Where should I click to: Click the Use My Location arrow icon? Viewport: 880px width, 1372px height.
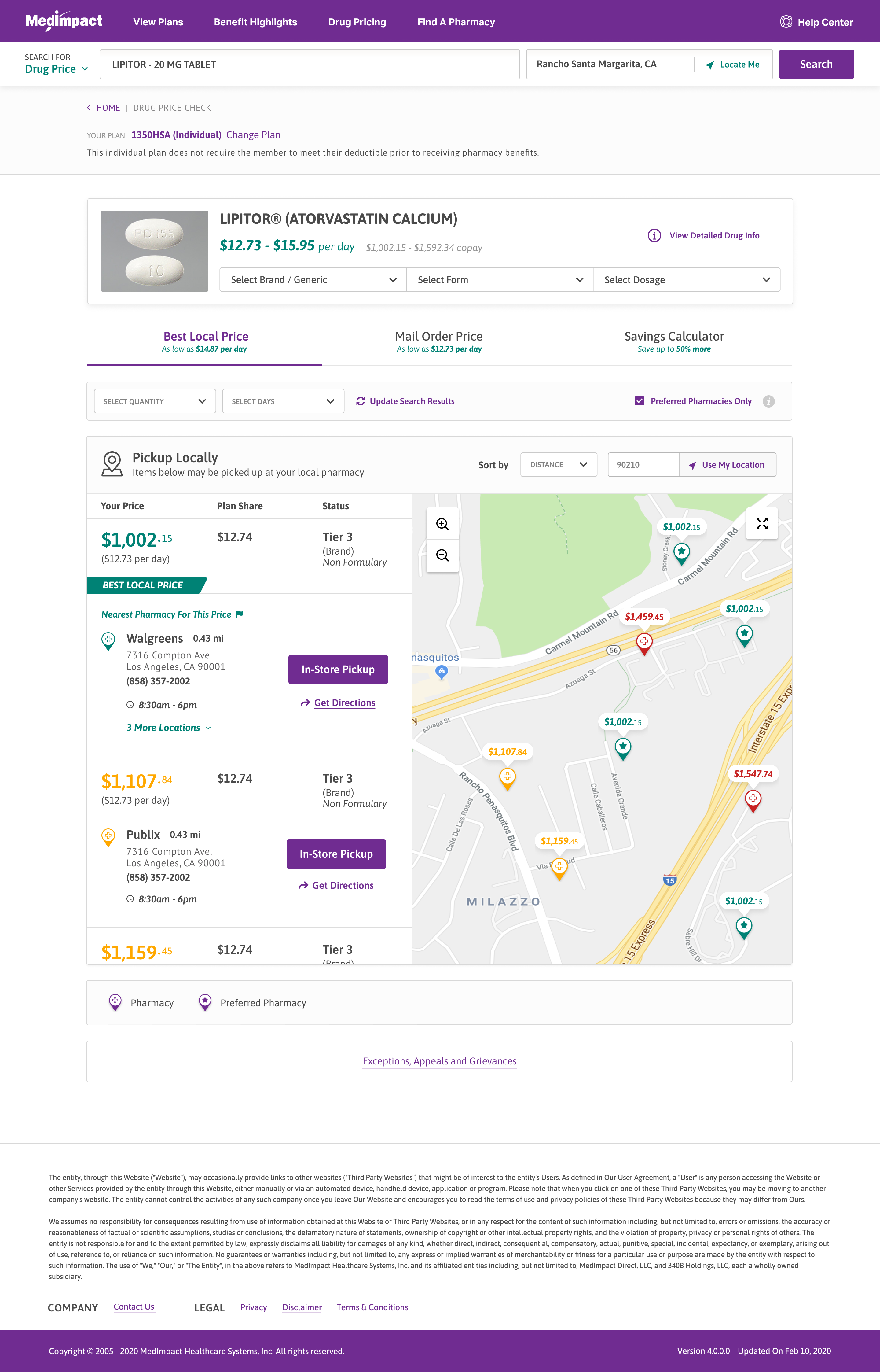[692, 465]
